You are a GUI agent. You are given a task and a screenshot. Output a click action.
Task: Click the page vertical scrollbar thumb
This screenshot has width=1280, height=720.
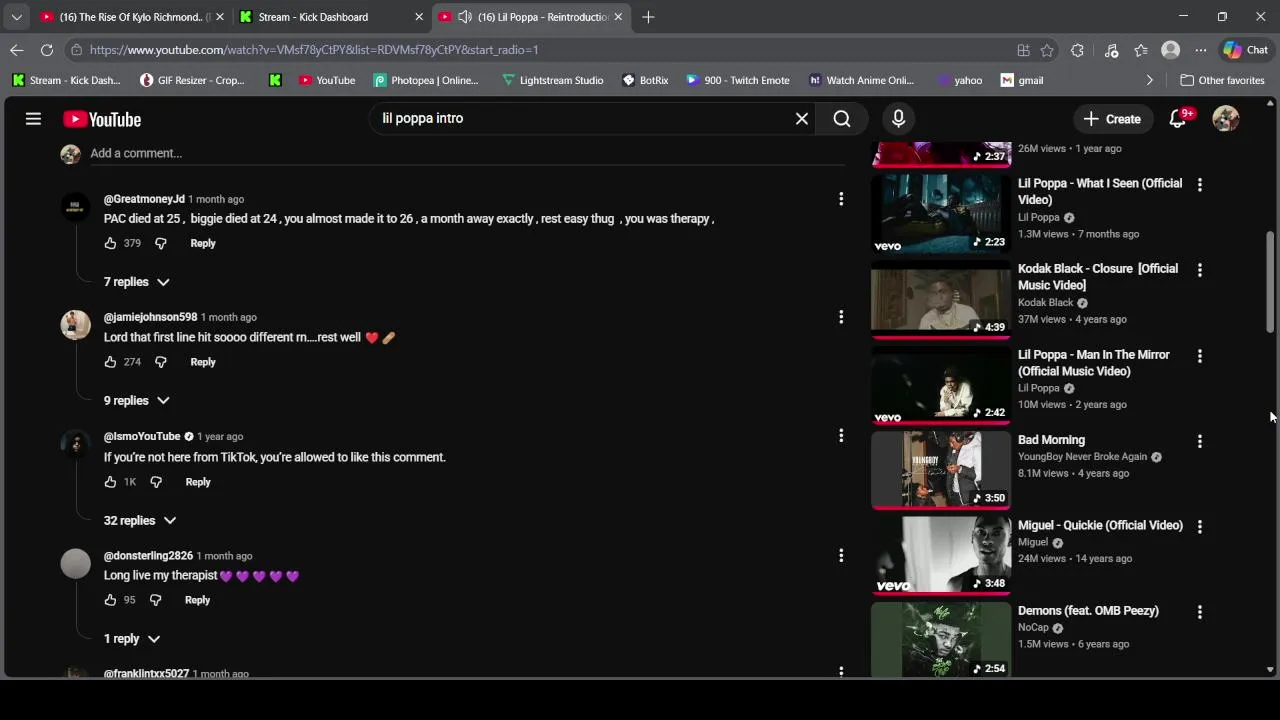tap(1271, 282)
